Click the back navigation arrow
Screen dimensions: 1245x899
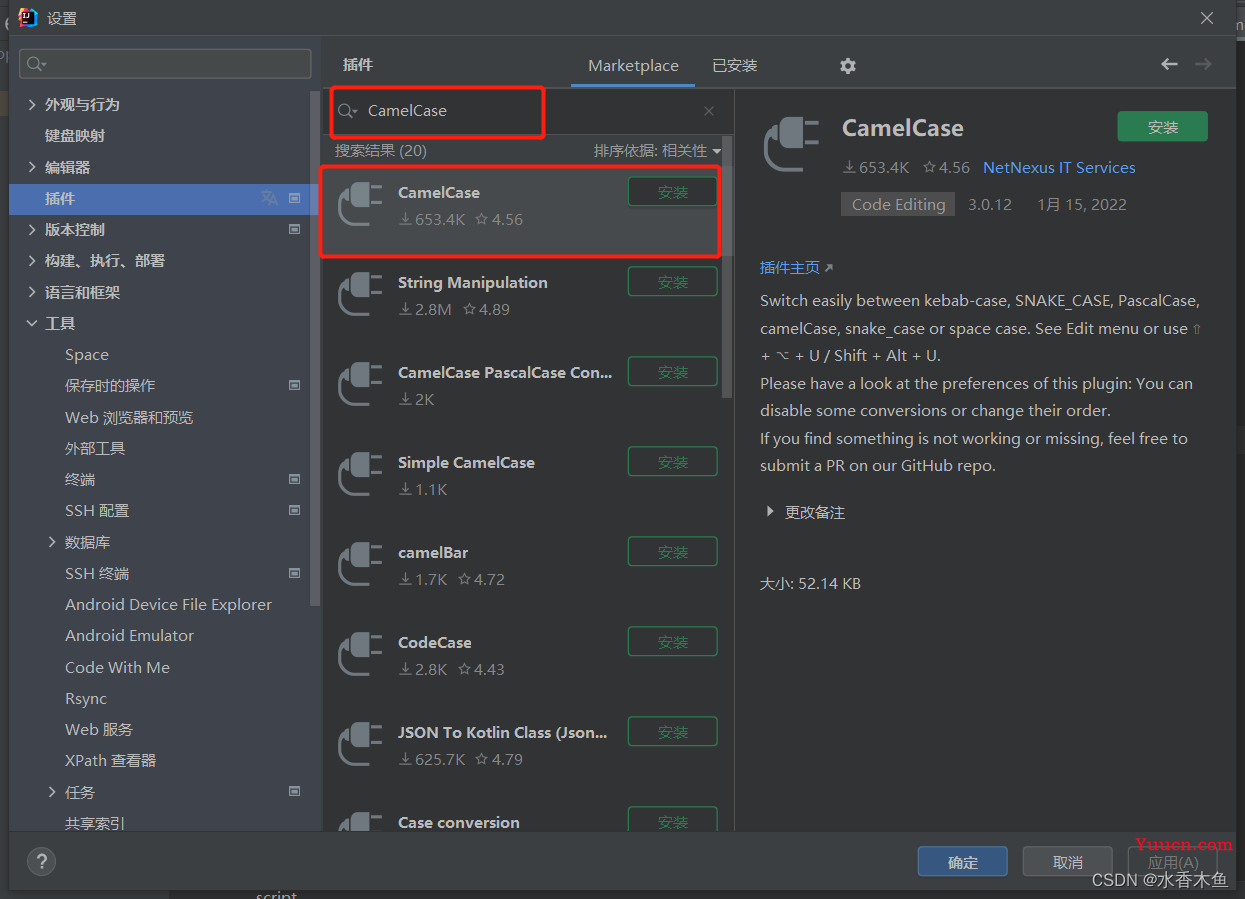click(1169, 64)
